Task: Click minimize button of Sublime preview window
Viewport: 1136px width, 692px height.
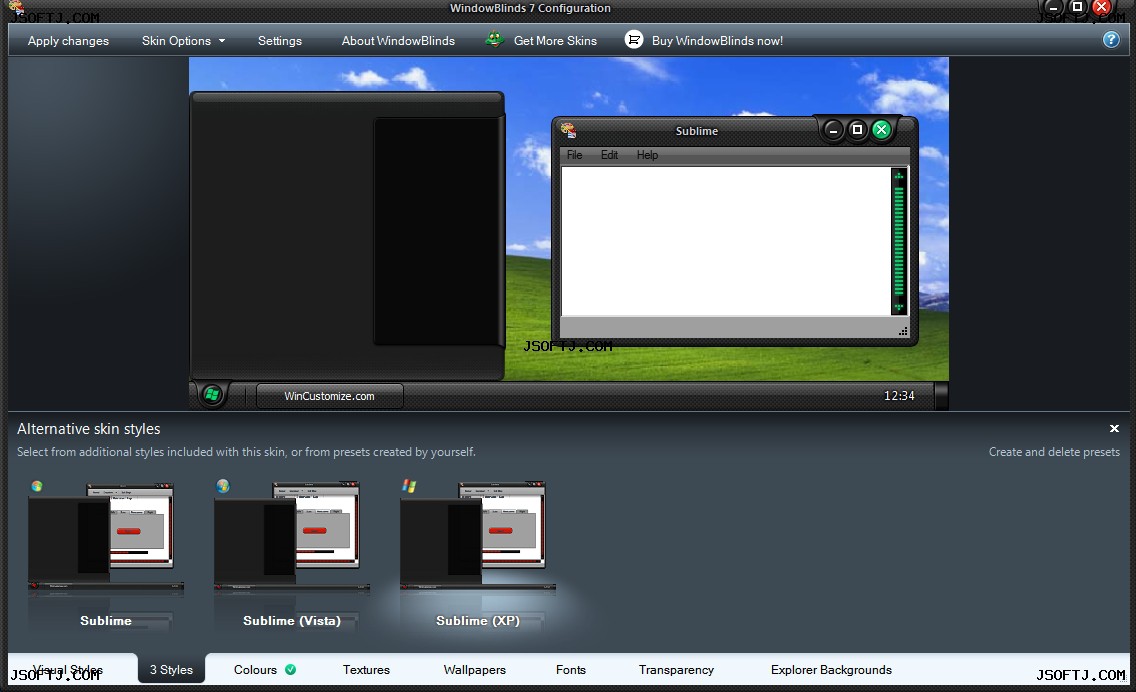Action: [833, 130]
